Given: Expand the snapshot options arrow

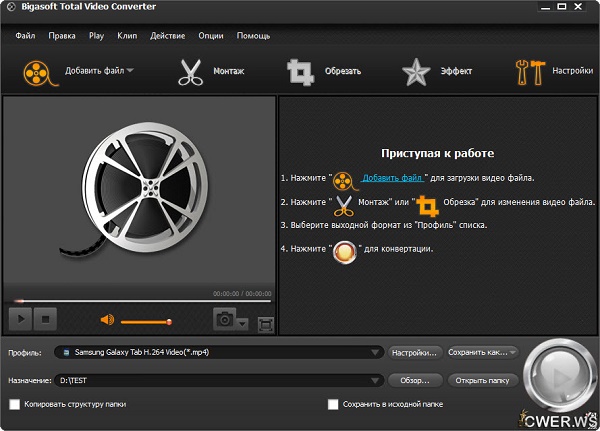Looking at the screenshot, I should (242, 324).
